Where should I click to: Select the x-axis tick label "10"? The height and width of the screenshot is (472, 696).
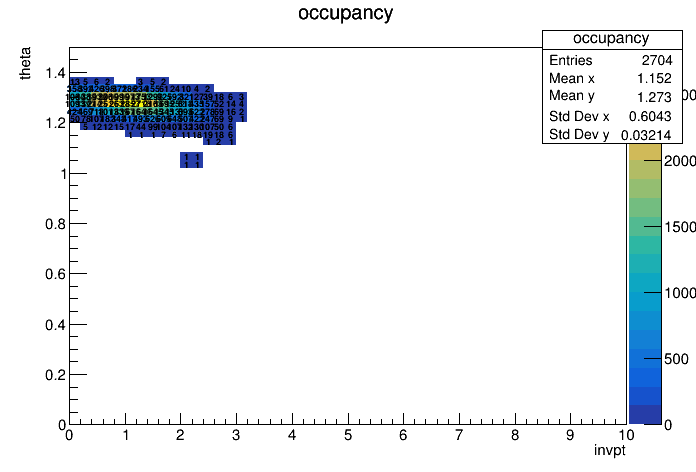(x=626, y=434)
